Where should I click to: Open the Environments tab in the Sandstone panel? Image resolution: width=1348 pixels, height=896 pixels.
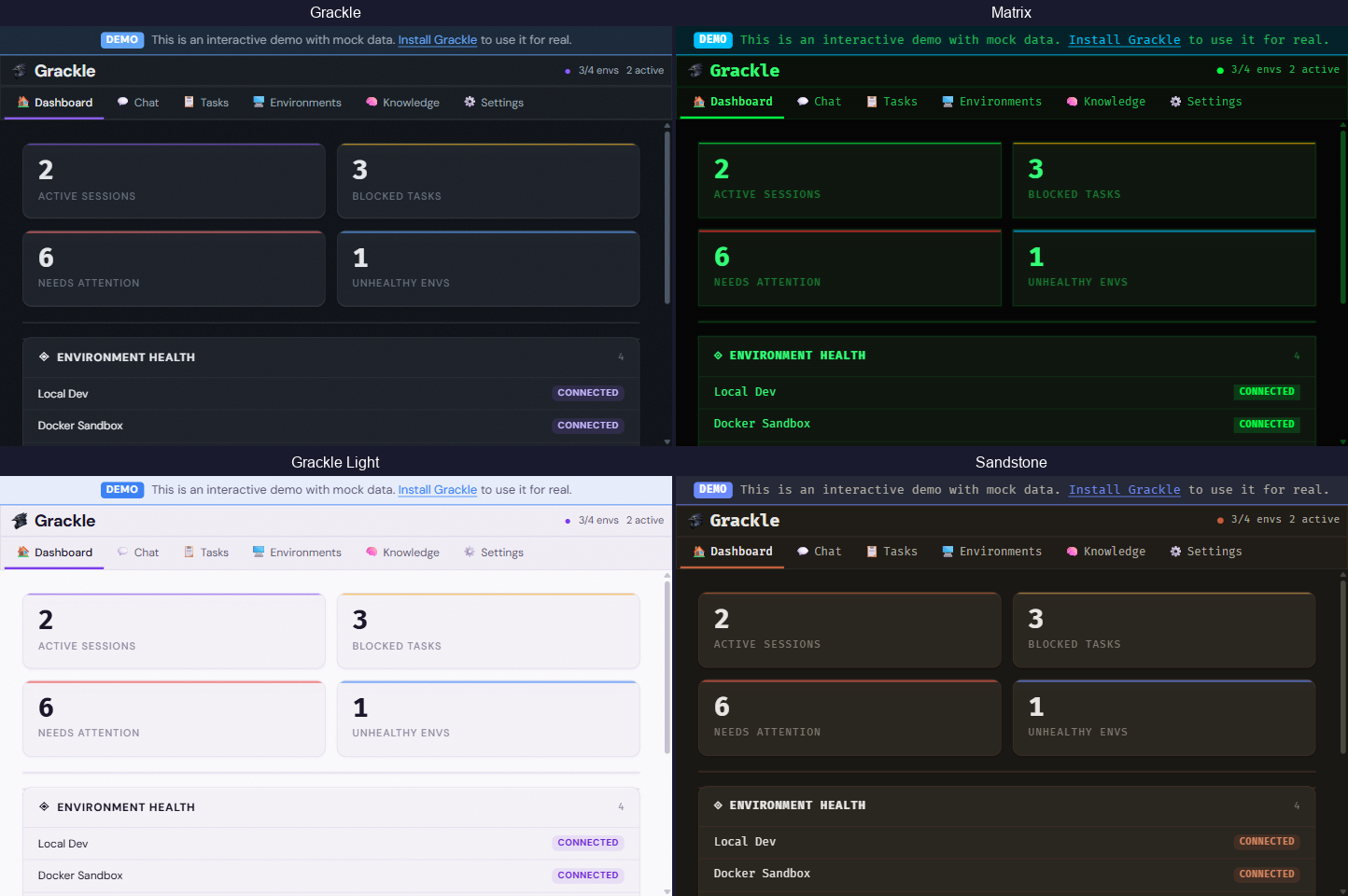click(991, 552)
